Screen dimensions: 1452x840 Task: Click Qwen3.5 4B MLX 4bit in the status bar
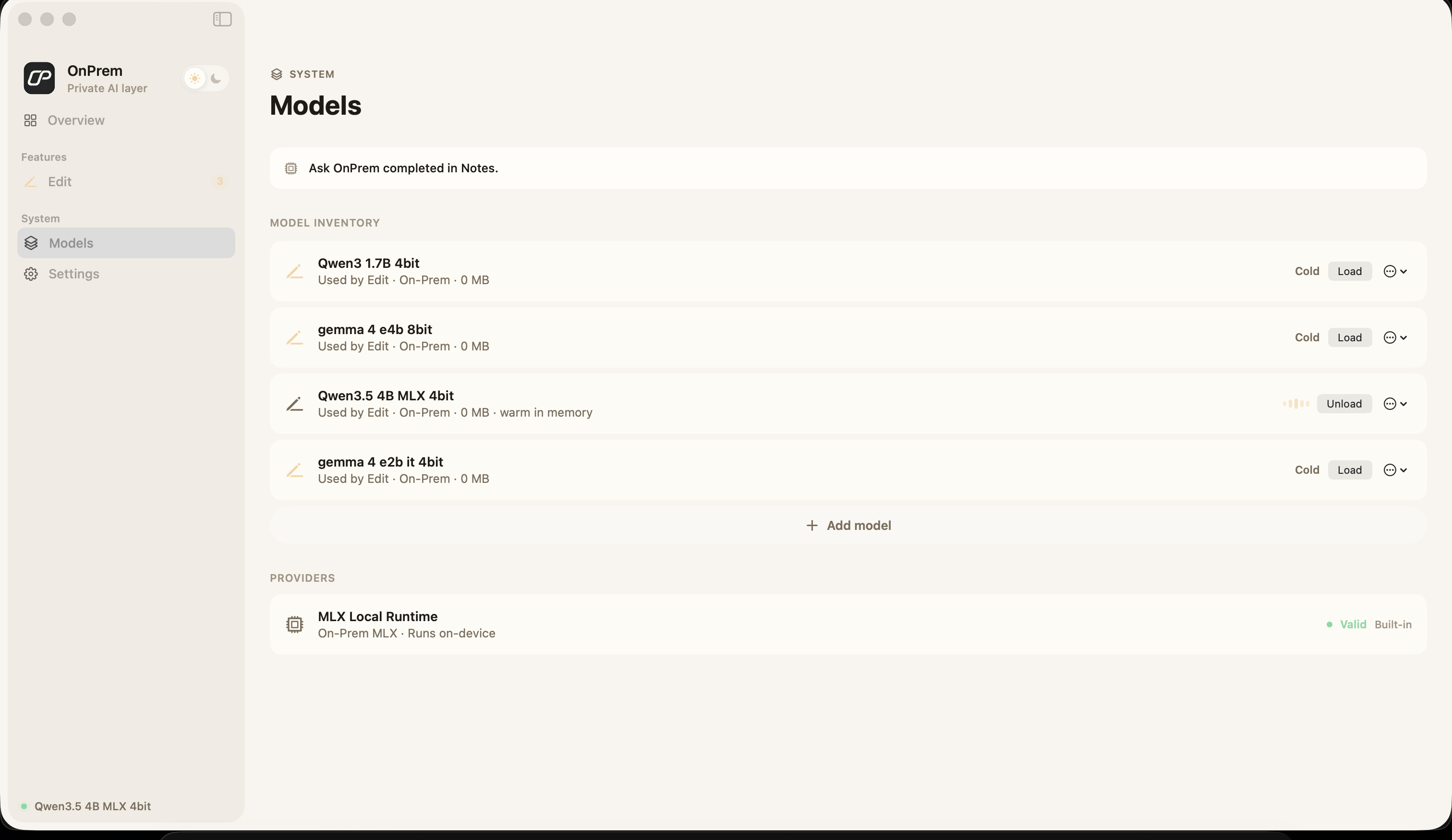92,806
